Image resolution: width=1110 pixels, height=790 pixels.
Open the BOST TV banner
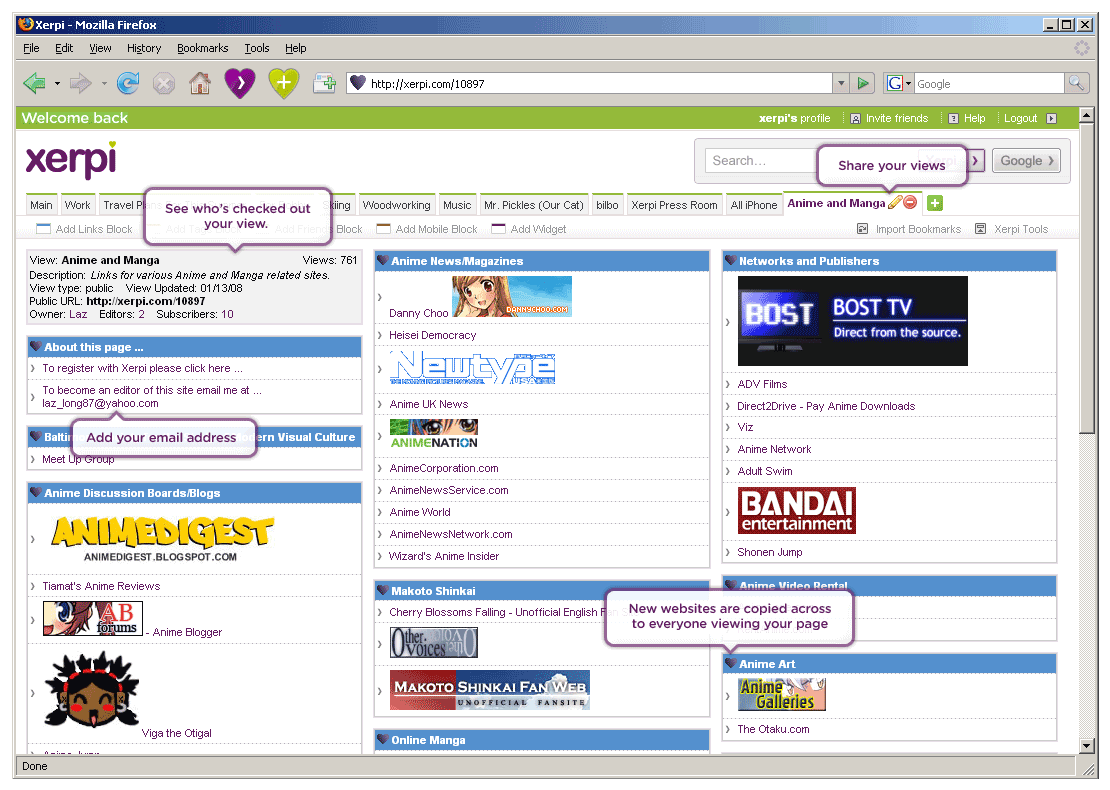[x=852, y=321]
